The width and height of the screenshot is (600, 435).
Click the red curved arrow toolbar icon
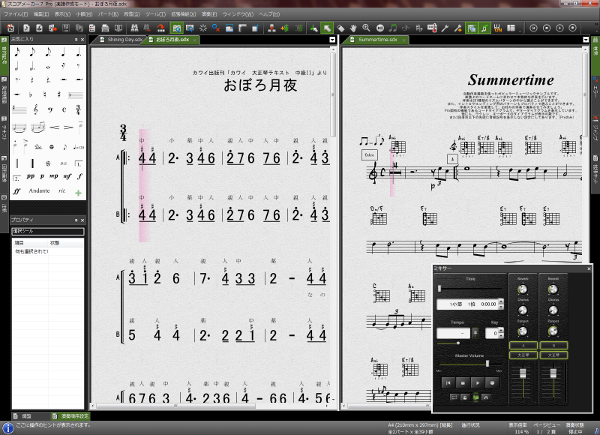pyautogui.click(x=161, y=28)
